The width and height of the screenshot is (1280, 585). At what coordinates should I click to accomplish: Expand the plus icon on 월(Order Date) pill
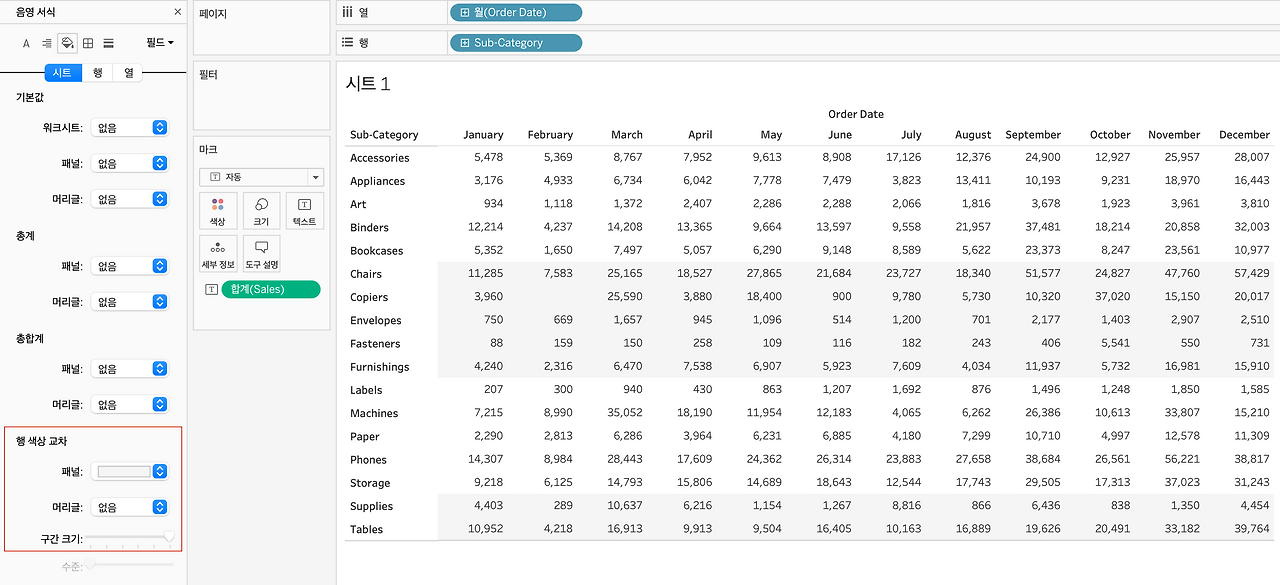[x=465, y=13]
